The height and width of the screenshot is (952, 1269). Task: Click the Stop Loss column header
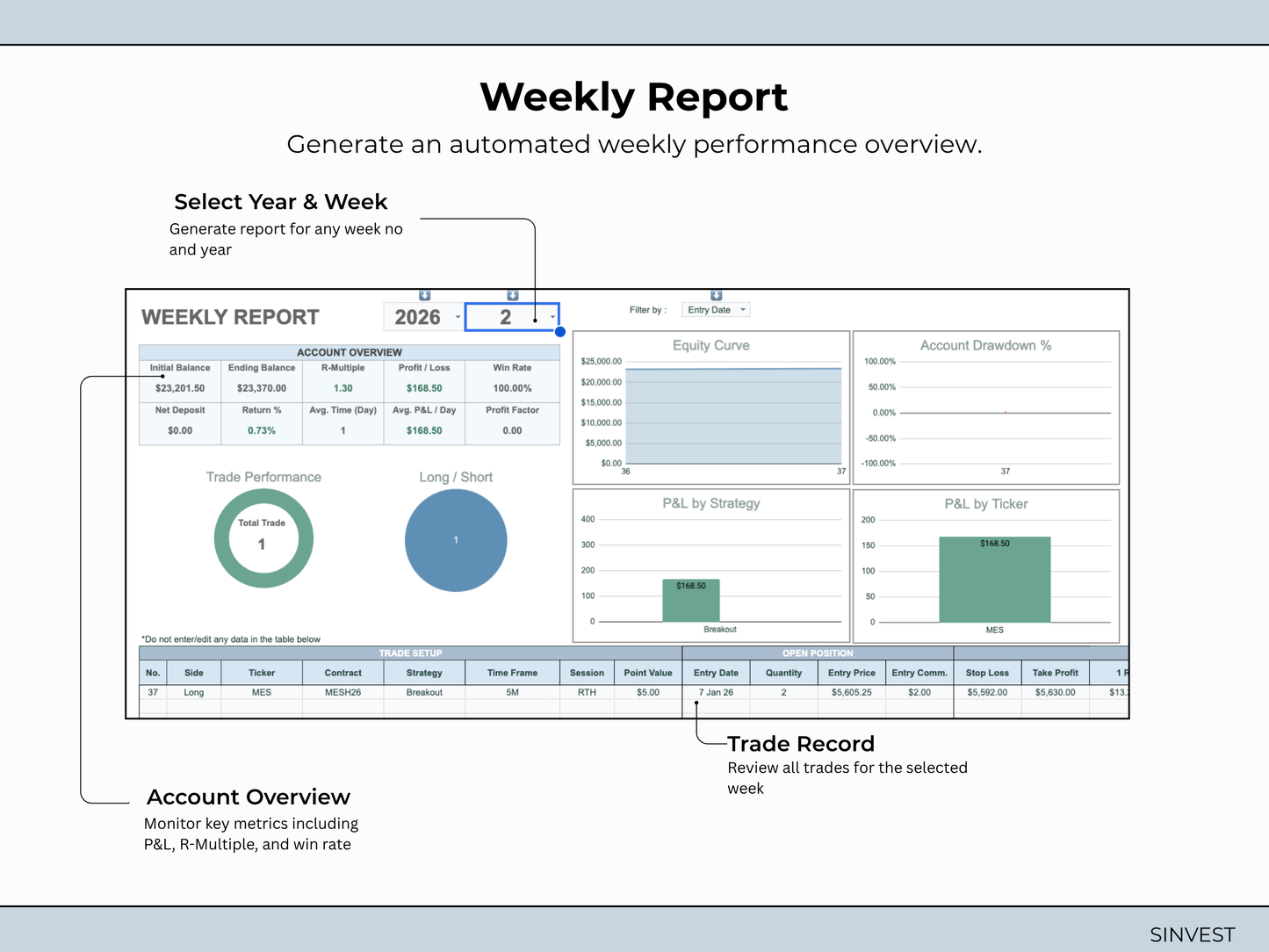(x=987, y=673)
